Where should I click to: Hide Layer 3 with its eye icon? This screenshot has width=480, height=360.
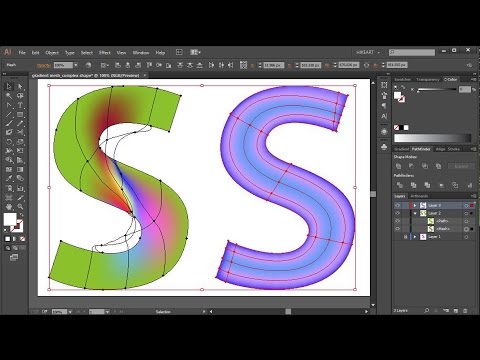pos(397,205)
